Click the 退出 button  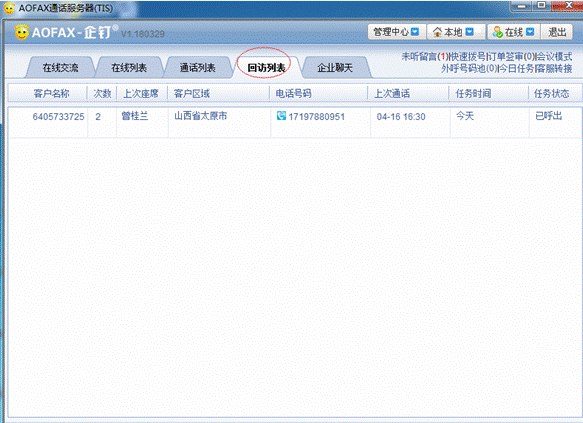tap(557, 32)
